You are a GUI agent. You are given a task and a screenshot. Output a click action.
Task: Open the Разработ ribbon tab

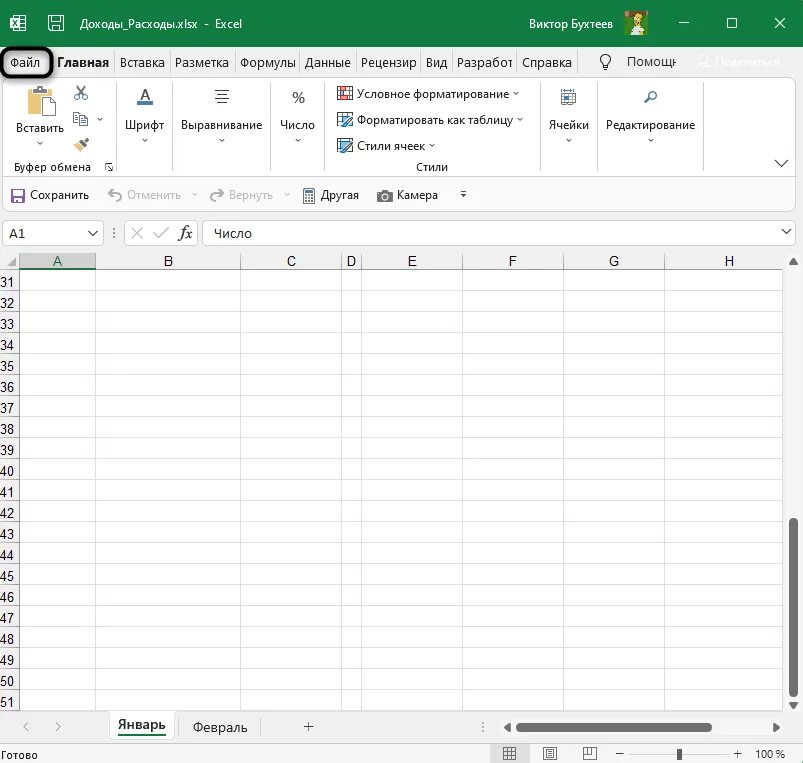484,62
